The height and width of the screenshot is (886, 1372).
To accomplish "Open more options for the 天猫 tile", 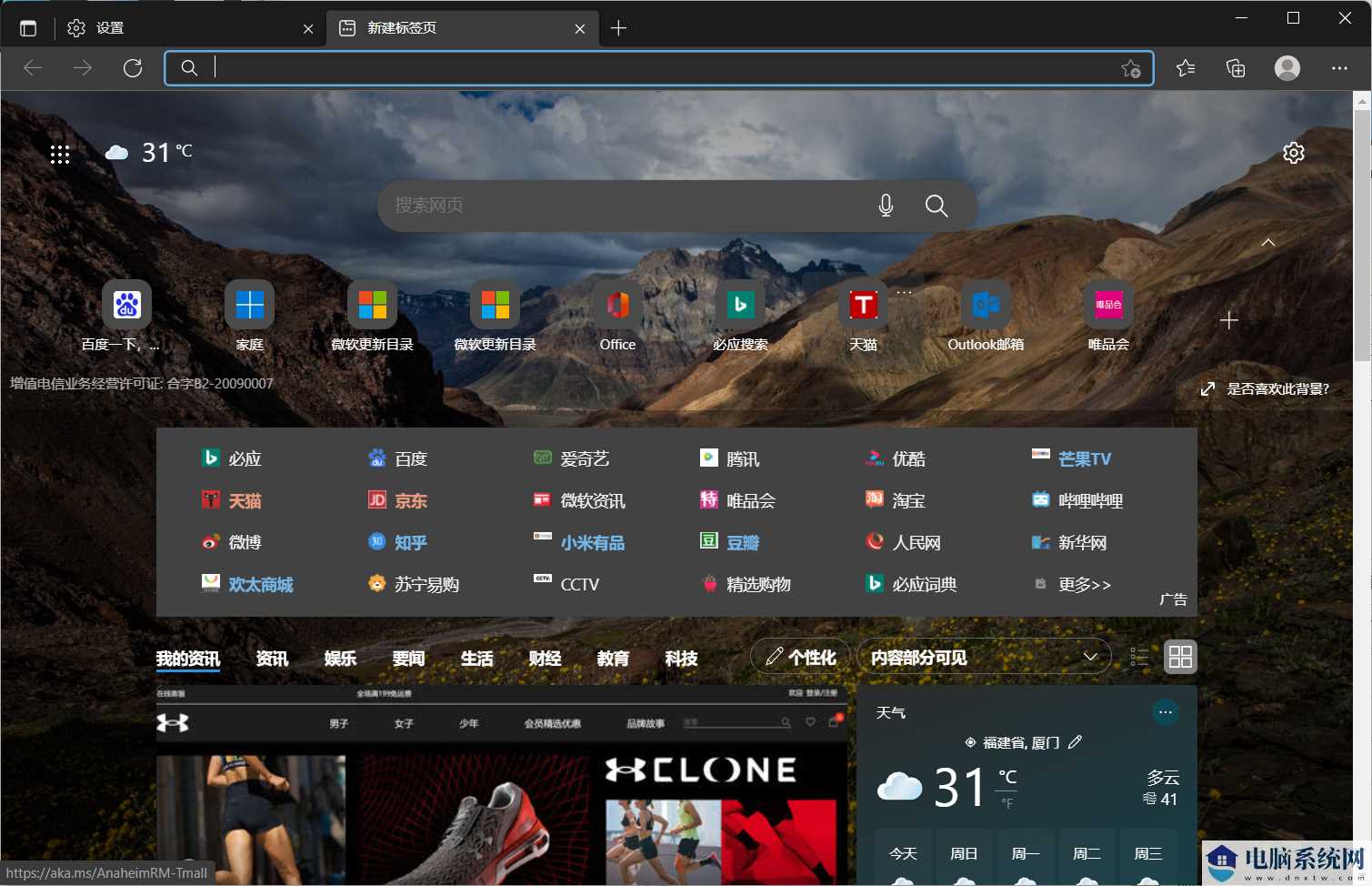I will click(904, 292).
